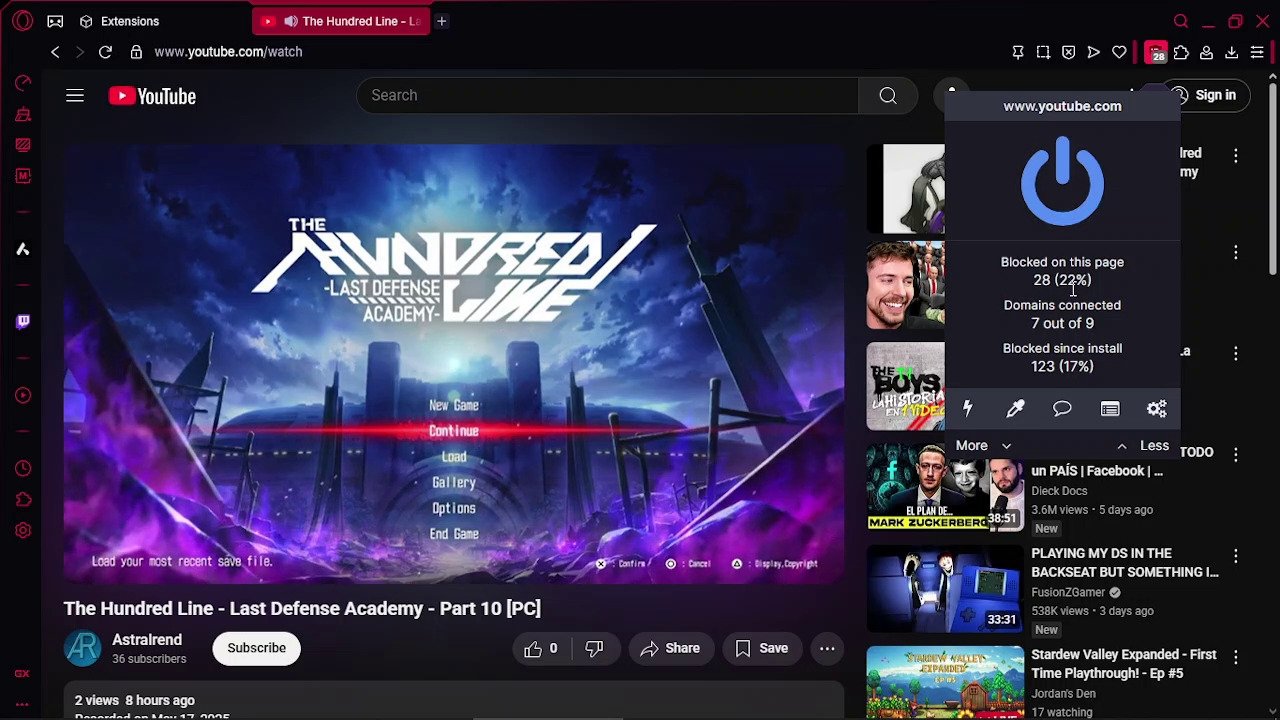The width and height of the screenshot is (1280, 720).
Task: Sign in to YouTube
Action: pos(1205,95)
